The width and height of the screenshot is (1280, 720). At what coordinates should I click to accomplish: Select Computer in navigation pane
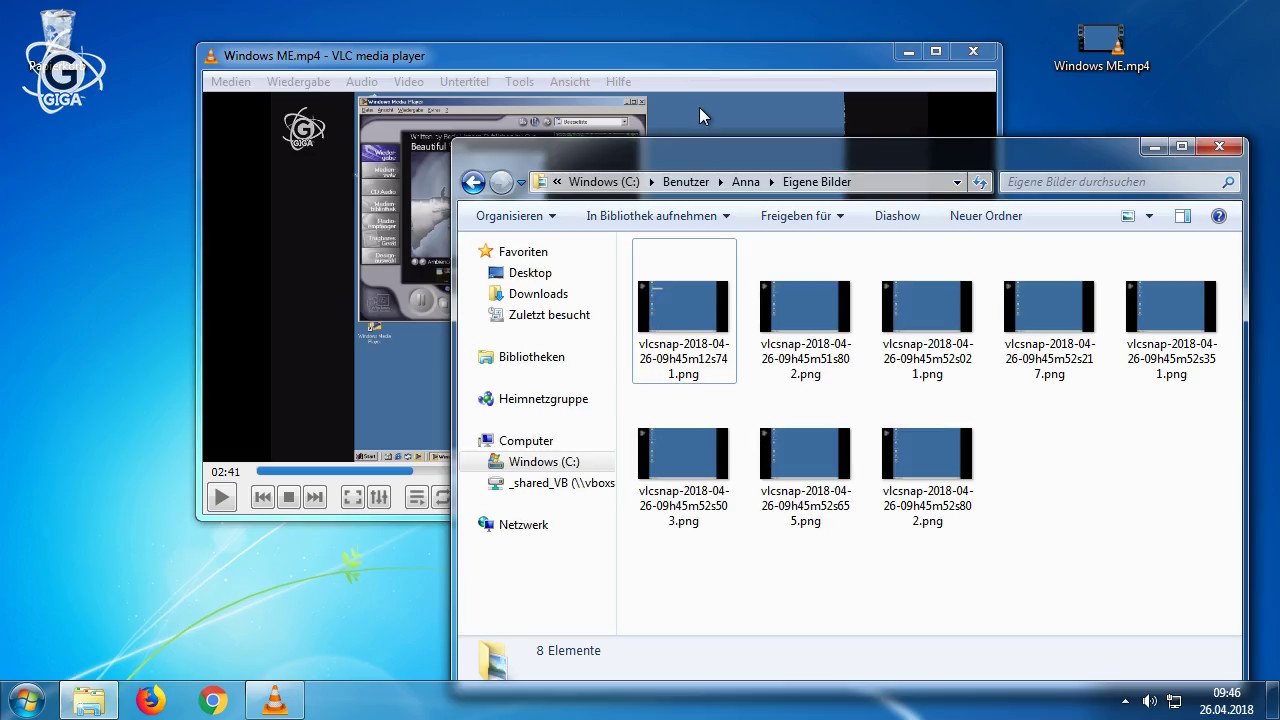point(526,441)
